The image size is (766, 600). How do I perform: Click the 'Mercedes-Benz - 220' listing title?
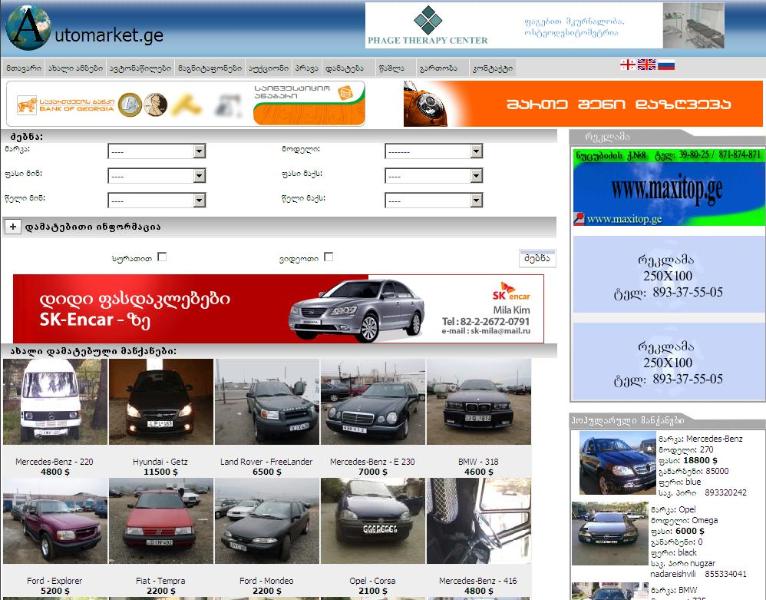54,462
